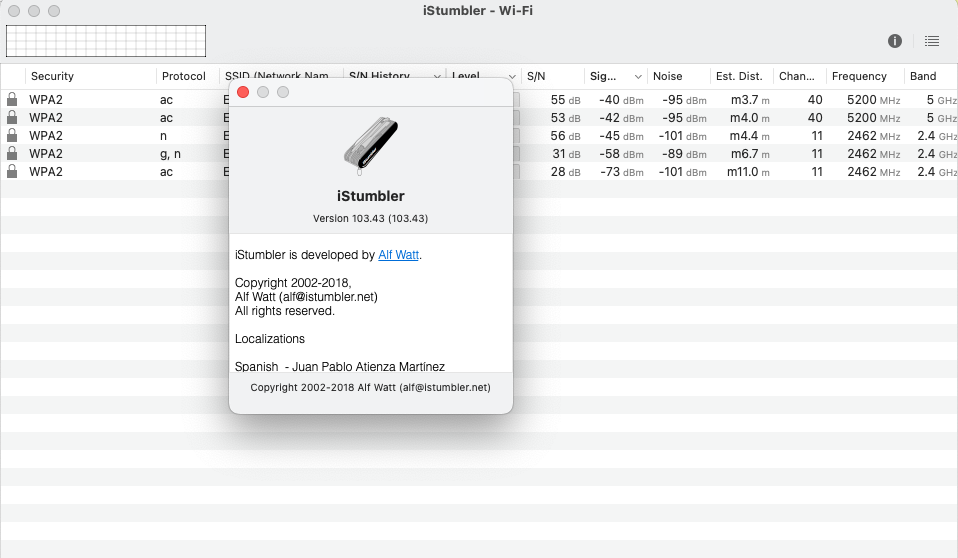Screen dimensions: 958x558
Task: Click the lock icon in the -42 dBm row
Action: [12, 117]
